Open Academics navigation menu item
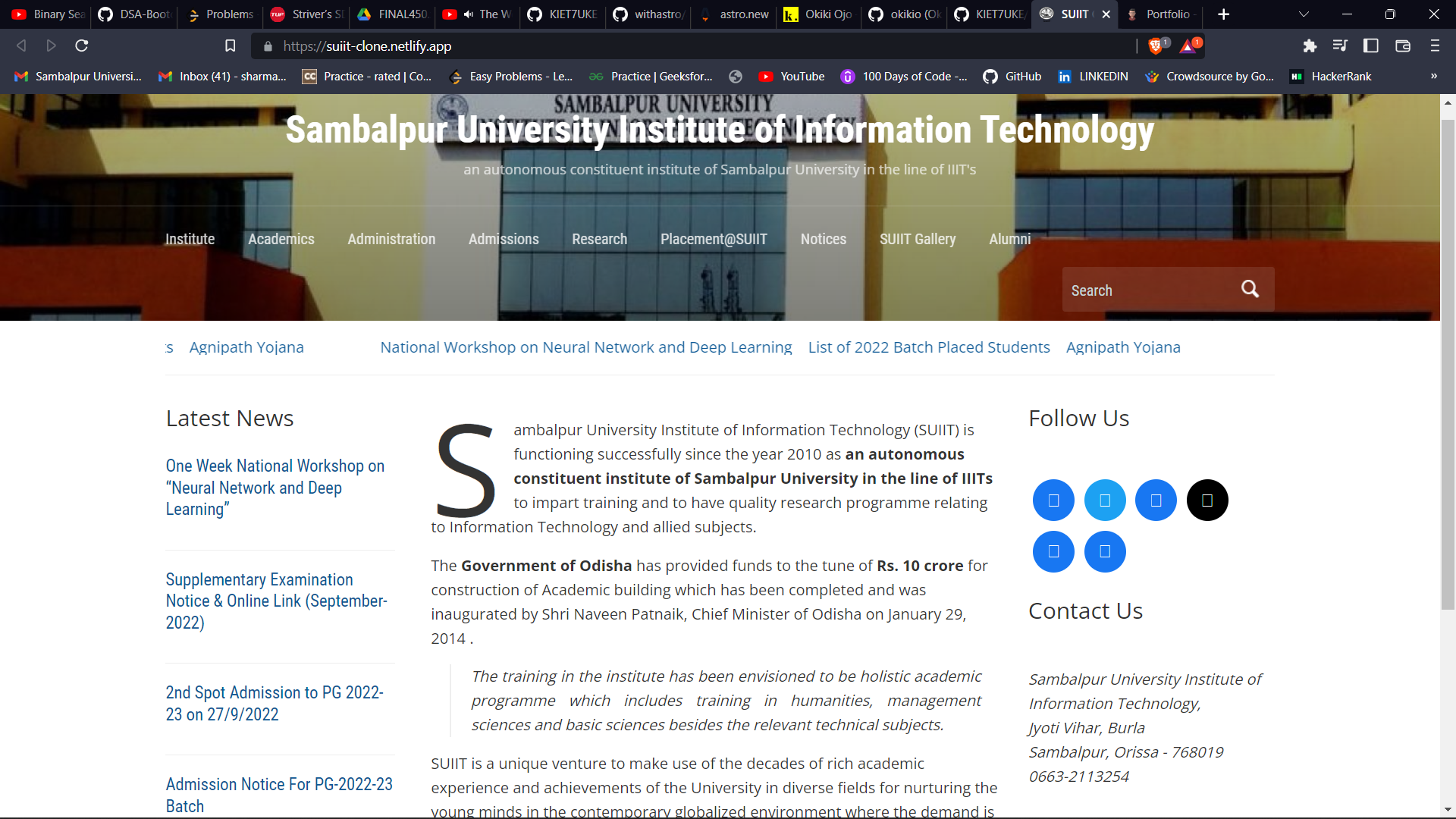1456x819 pixels. [x=281, y=239]
